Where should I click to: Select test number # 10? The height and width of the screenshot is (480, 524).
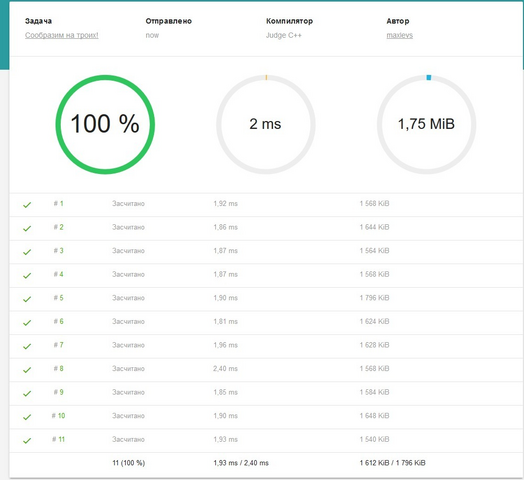[x=58, y=415]
